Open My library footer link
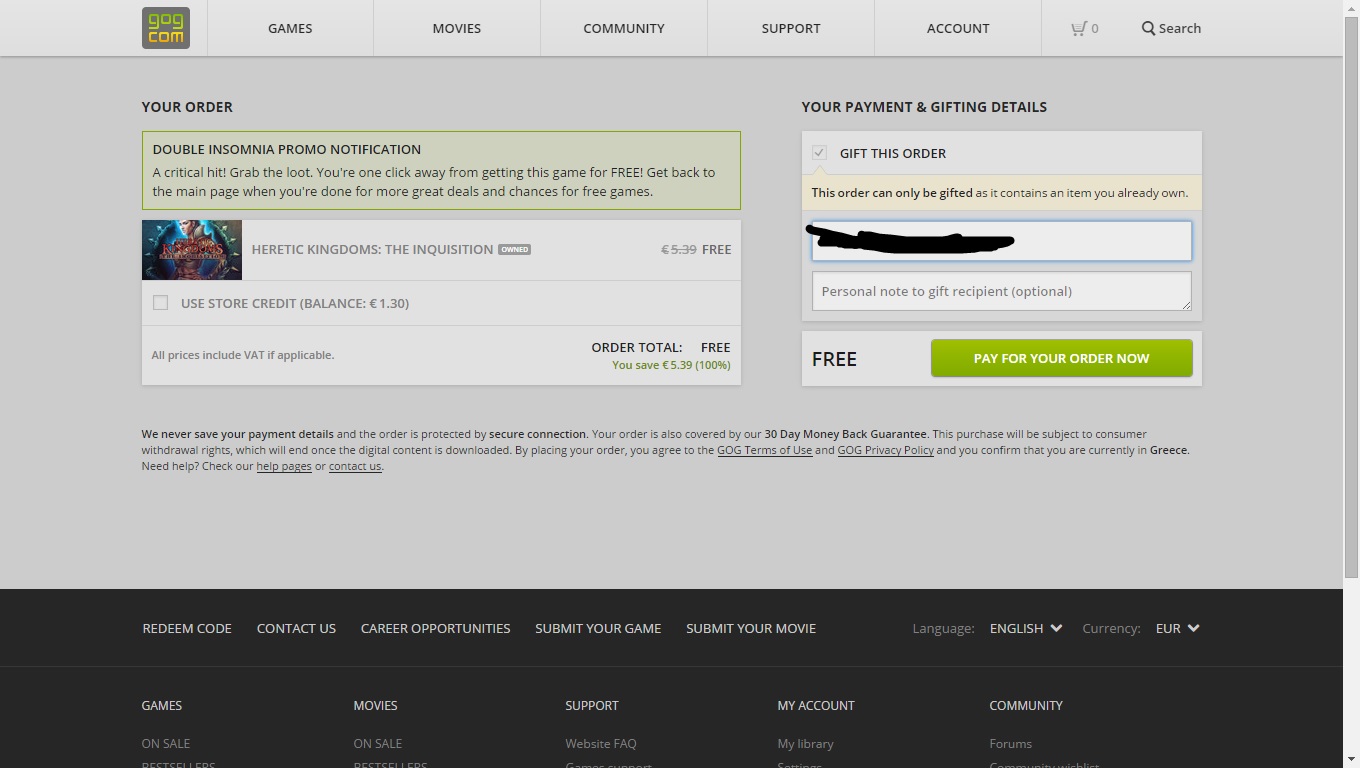1360x768 pixels. (805, 743)
